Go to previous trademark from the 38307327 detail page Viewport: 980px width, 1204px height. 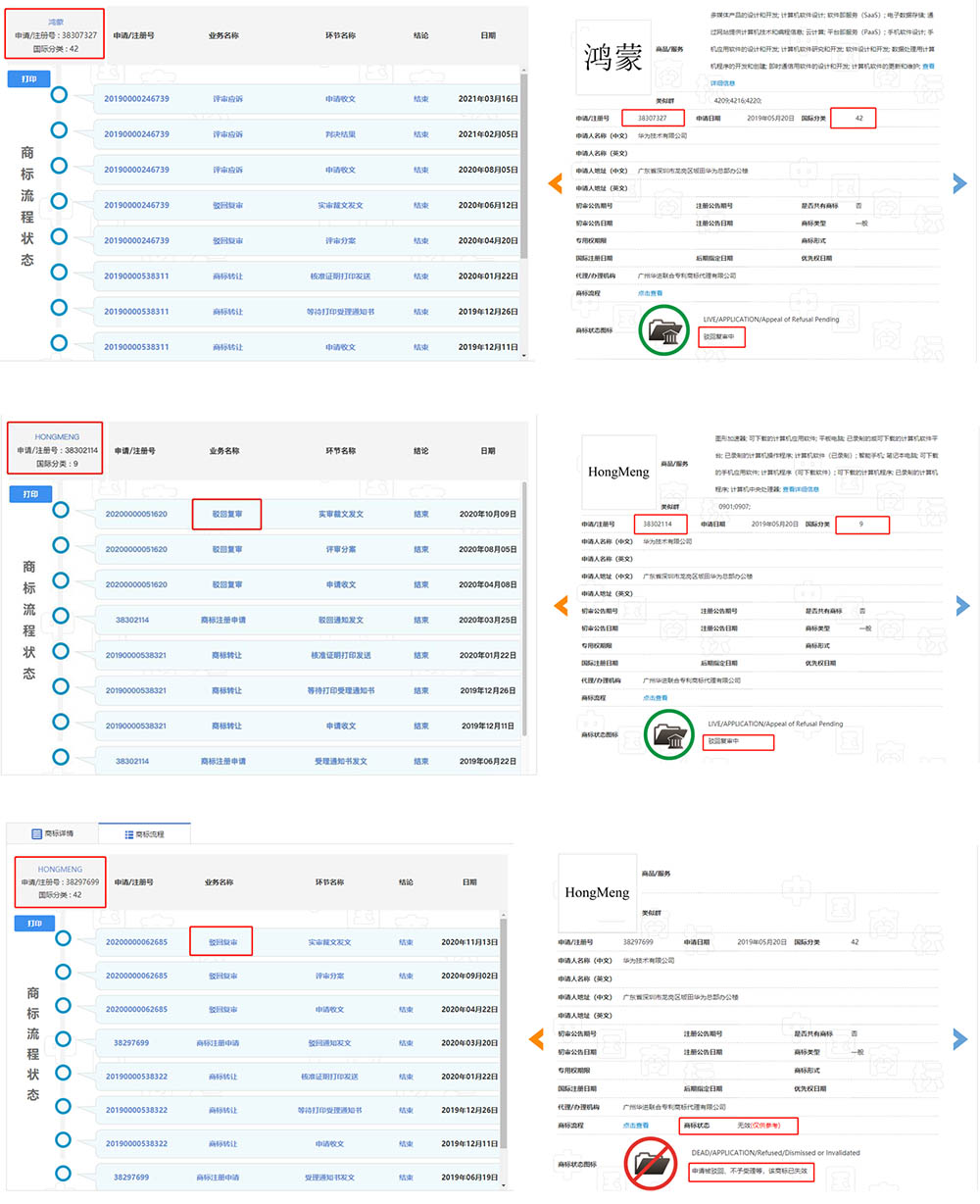[555, 183]
